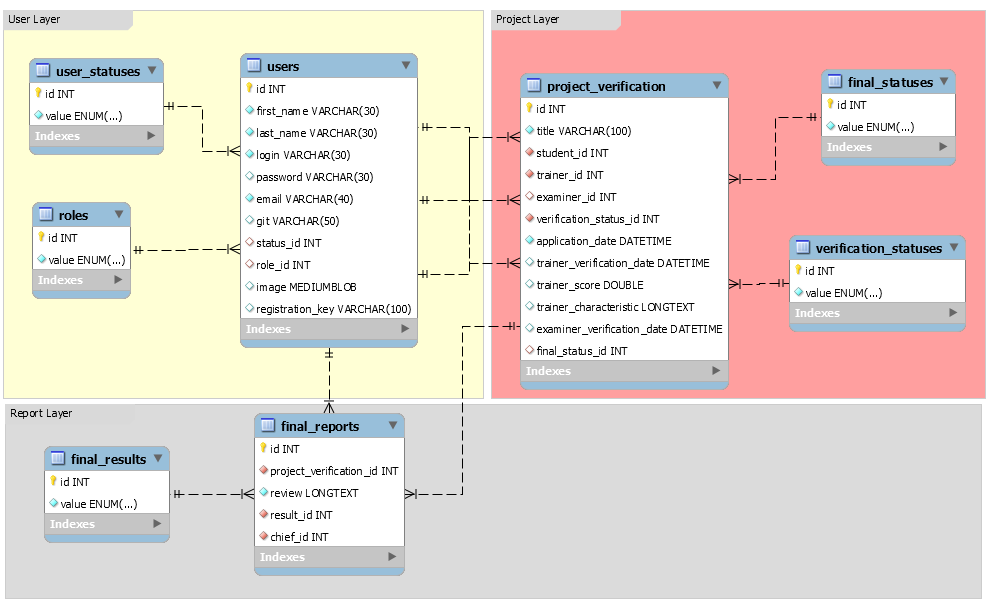Select the title VARCHAR(100) column
The height and width of the screenshot is (608, 1002).
tap(625, 130)
